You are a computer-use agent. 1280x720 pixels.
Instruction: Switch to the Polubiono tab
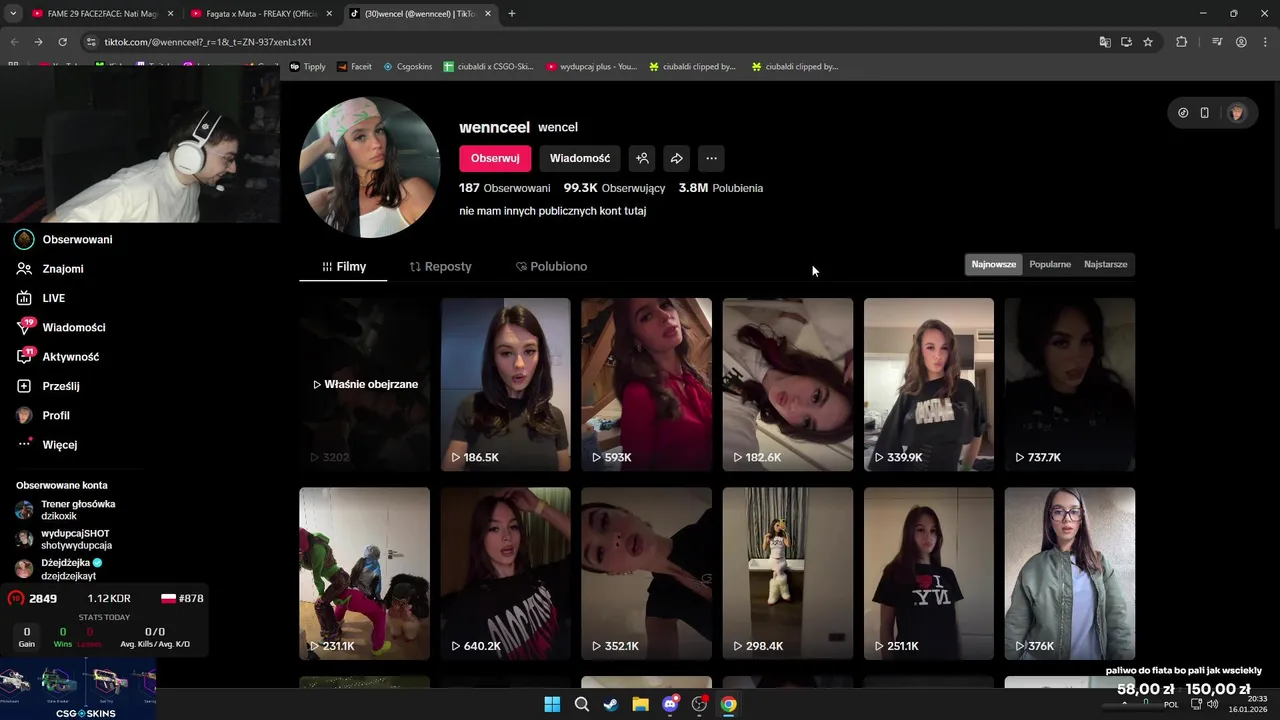tap(551, 267)
